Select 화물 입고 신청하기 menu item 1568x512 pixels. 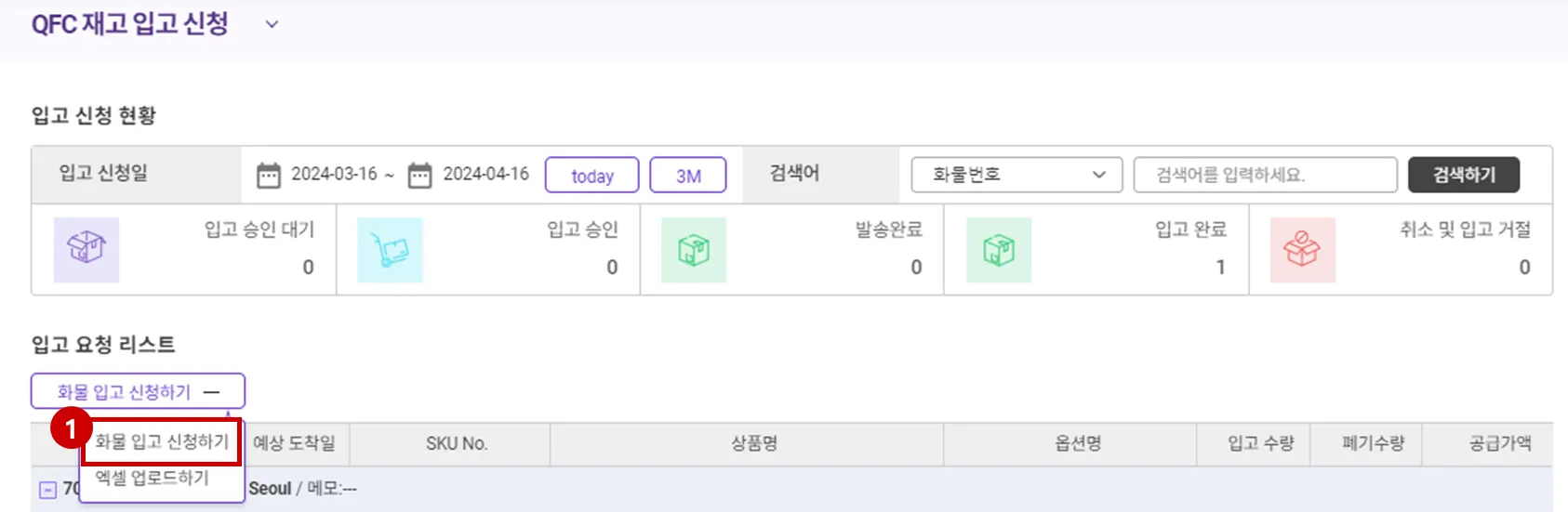pyautogui.click(x=162, y=441)
